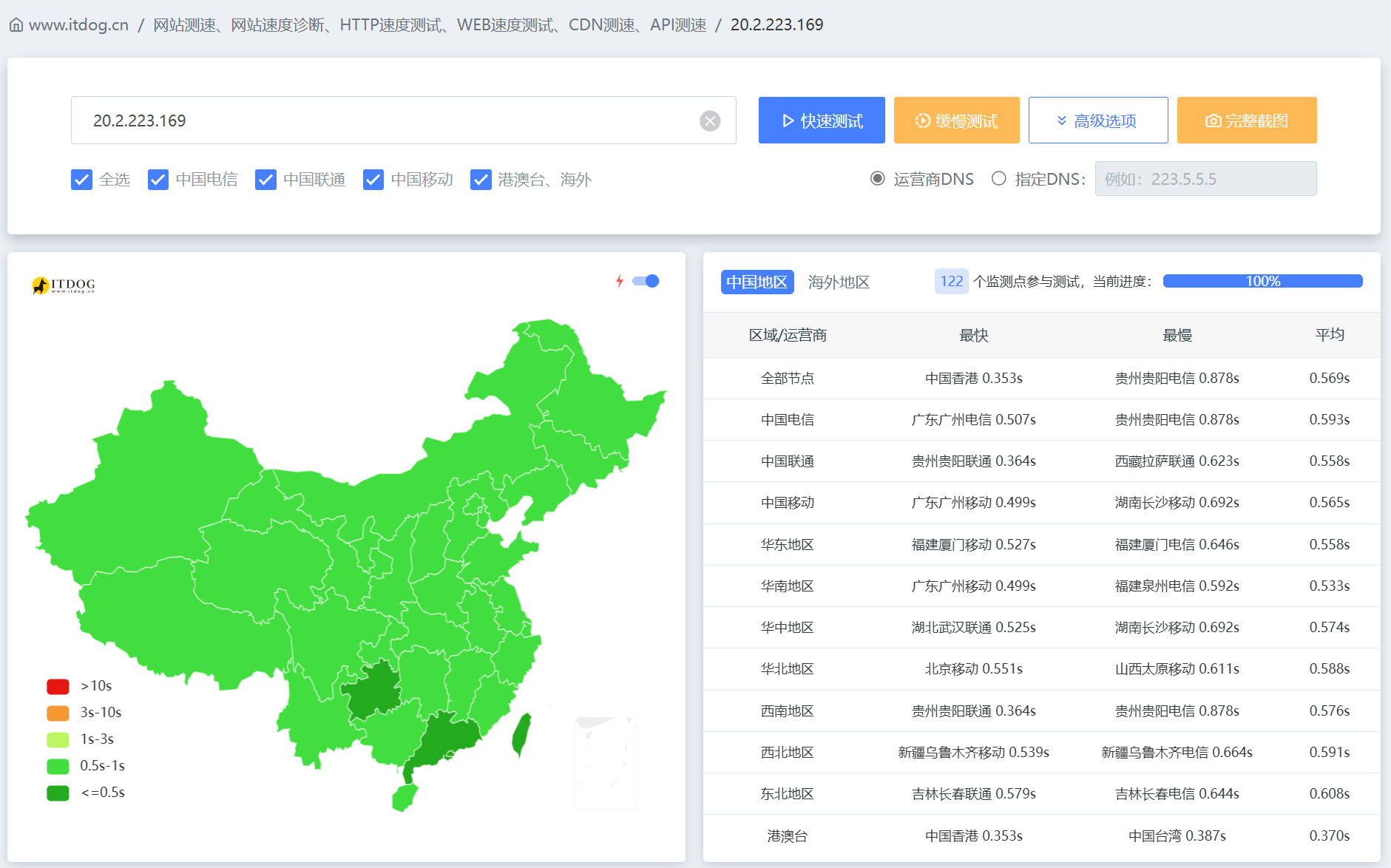This screenshot has height=868, width=1391.
Task: Select the 华南地区 row label
Action: [x=788, y=586]
